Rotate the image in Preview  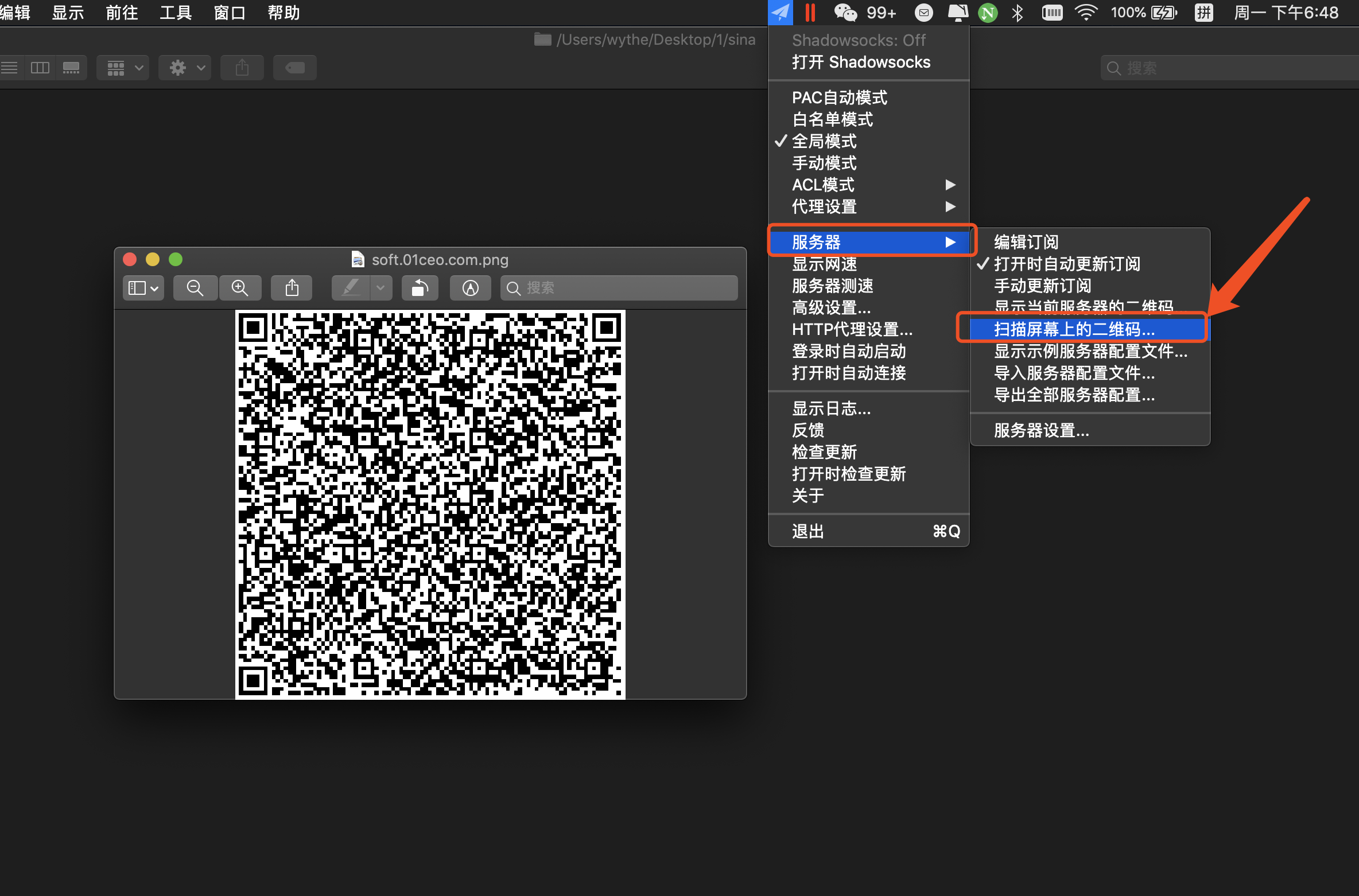click(x=420, y=288)
